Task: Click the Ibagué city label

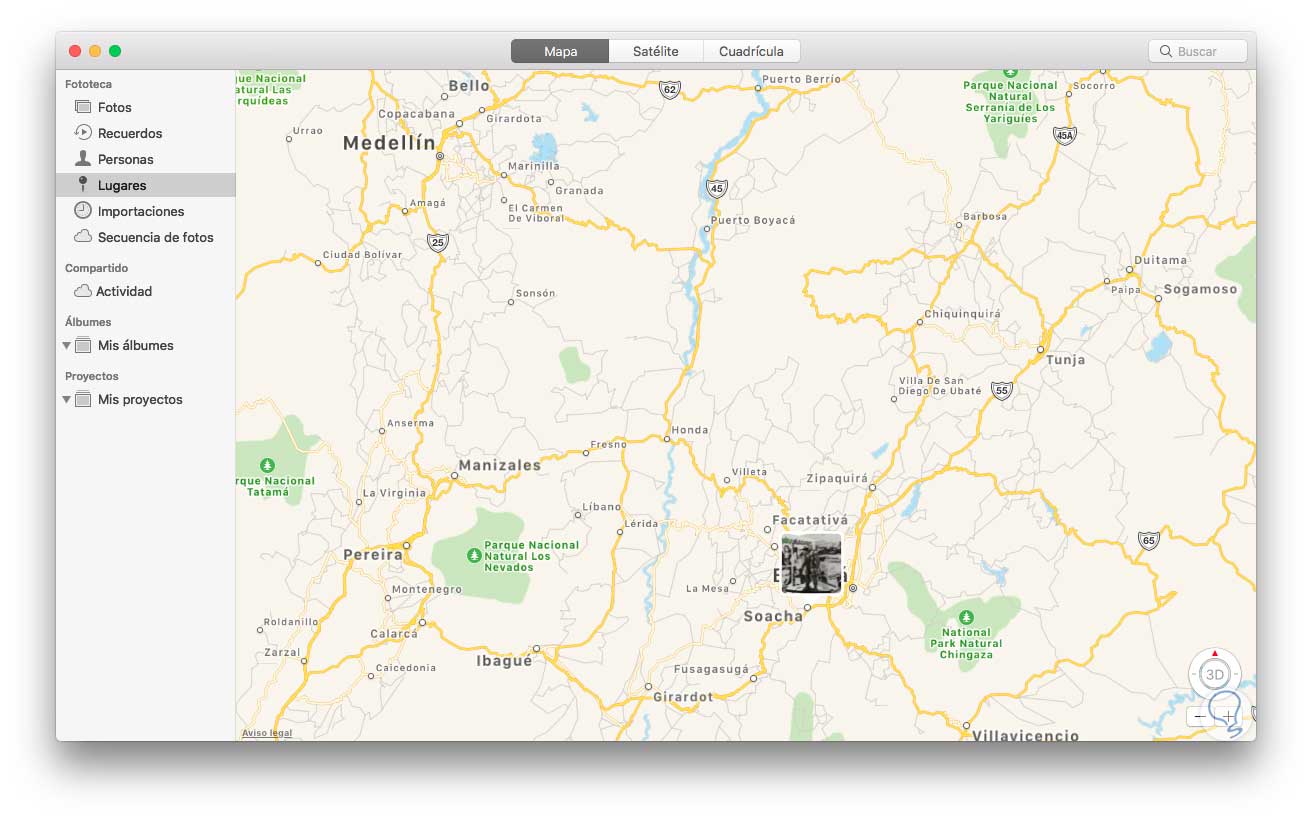Action: coord(504,661)
